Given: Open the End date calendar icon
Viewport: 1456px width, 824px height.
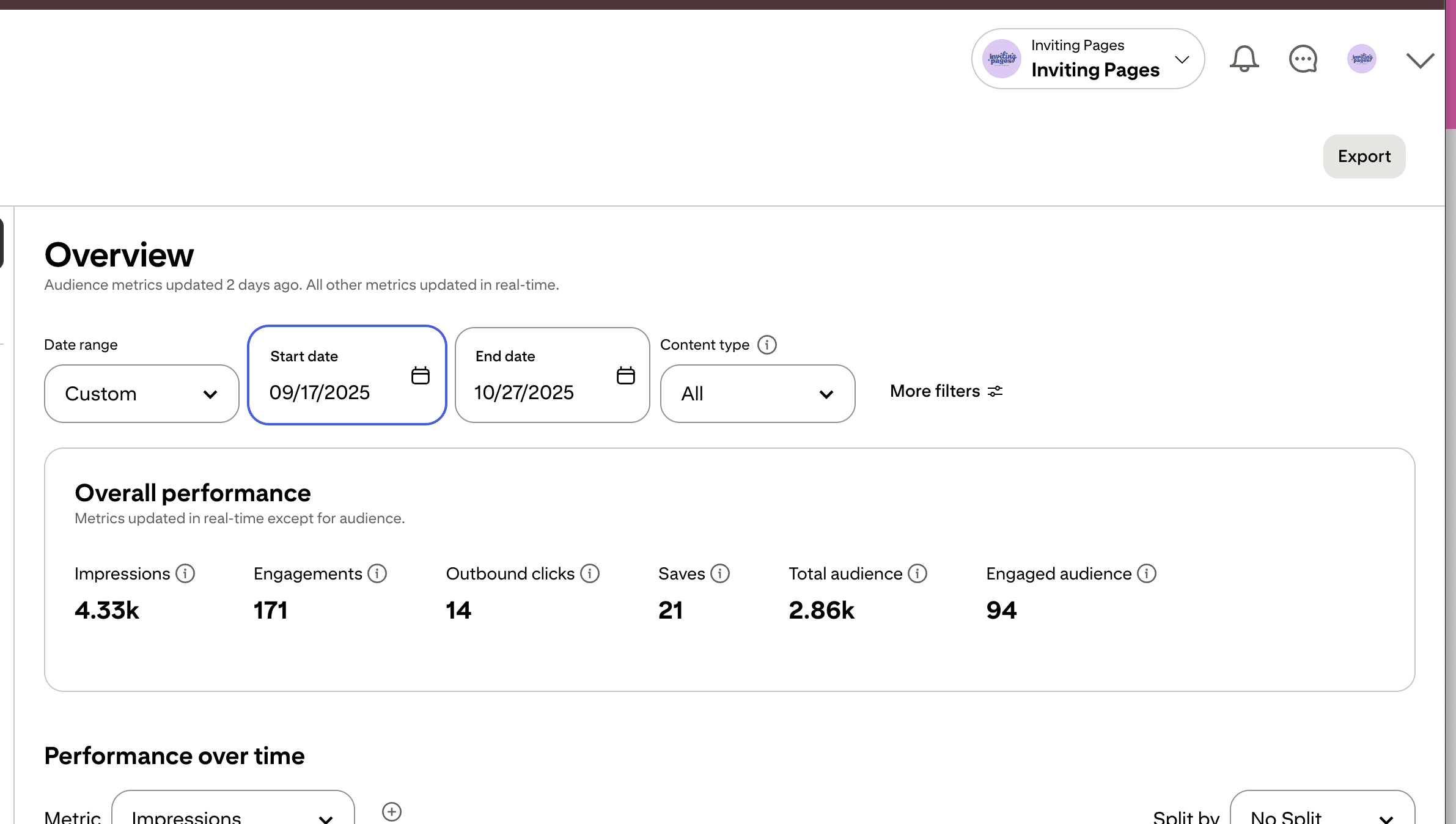Looking at the screenshot, I should (625, 375).
